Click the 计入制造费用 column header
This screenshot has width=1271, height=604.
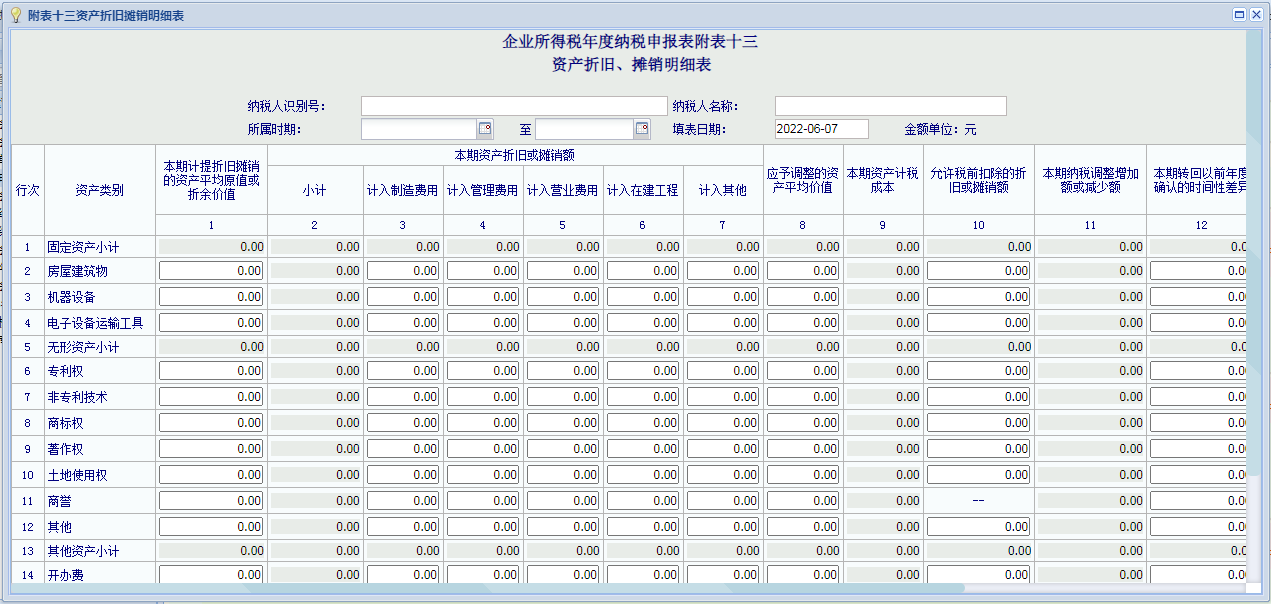coord(403,190)
